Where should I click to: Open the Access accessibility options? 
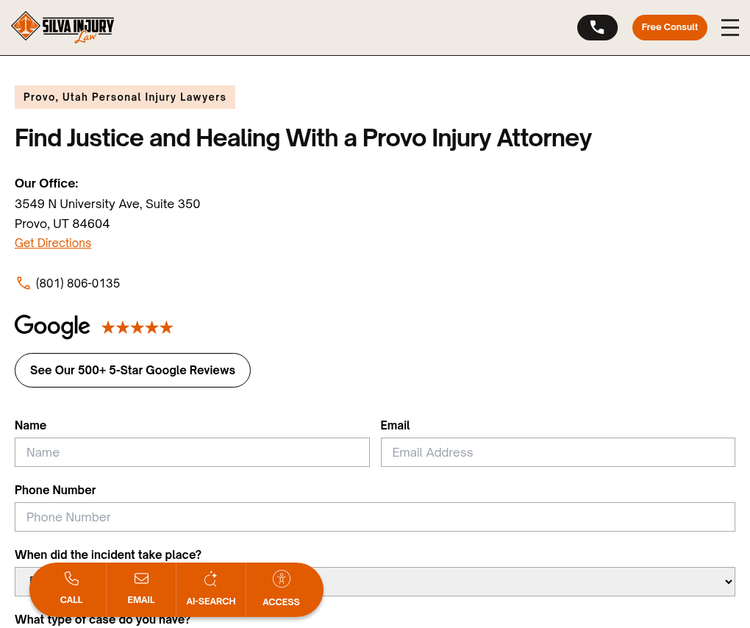(x=281, y=589)
